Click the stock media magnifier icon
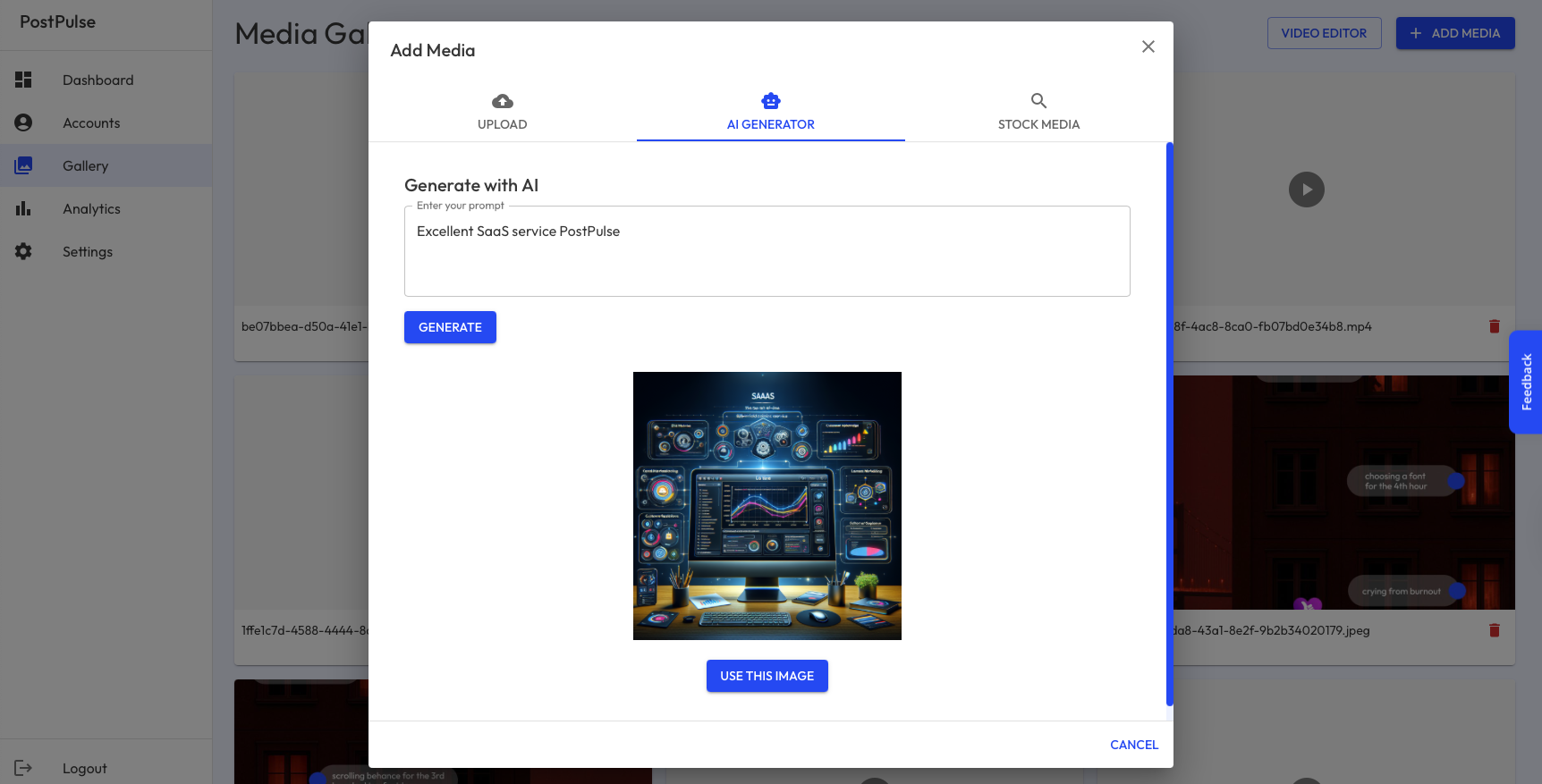Image resolution: width=1542 pixels, height=784 pixels. [x=1038, y=101]
